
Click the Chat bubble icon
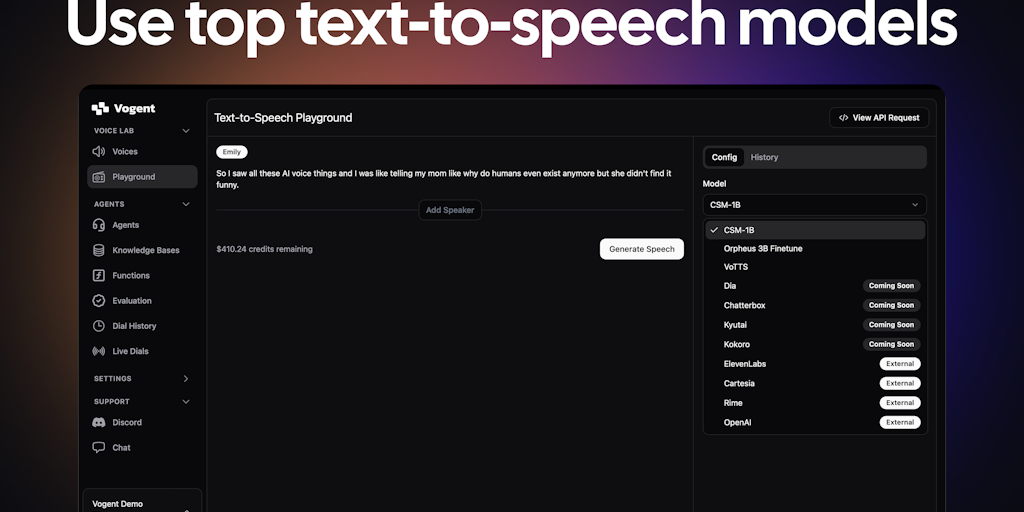[x=98, y=447]
